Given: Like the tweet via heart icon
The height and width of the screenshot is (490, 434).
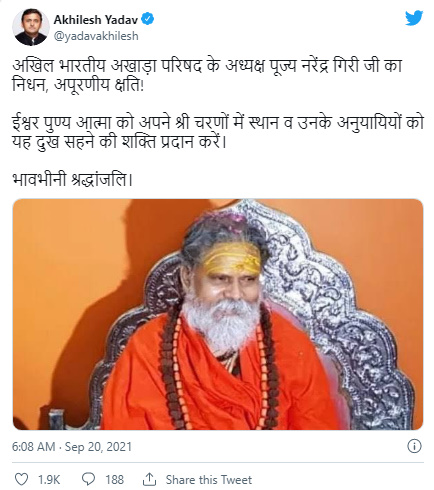Looking at the screenshot, I should point(22,479).
